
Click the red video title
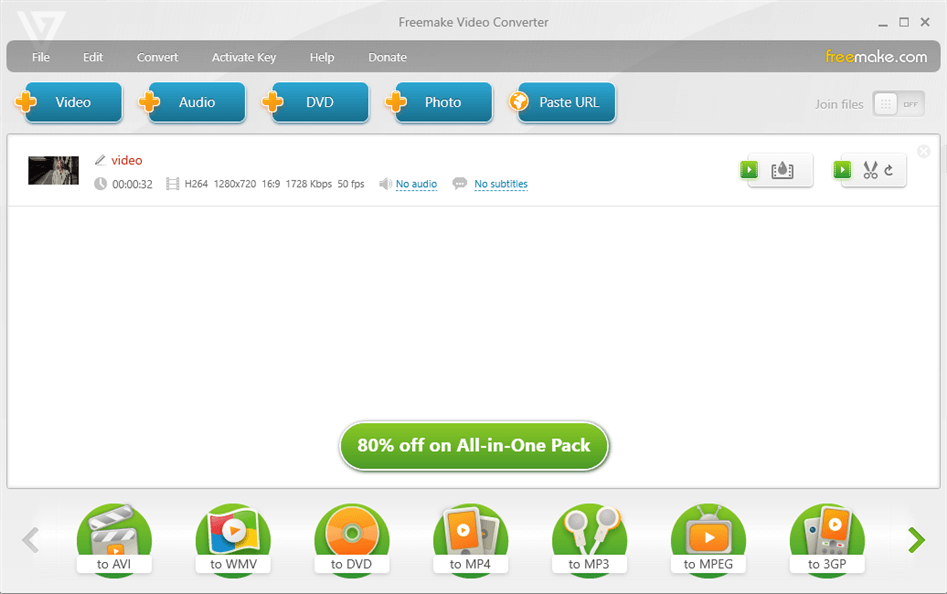[127, 161]
